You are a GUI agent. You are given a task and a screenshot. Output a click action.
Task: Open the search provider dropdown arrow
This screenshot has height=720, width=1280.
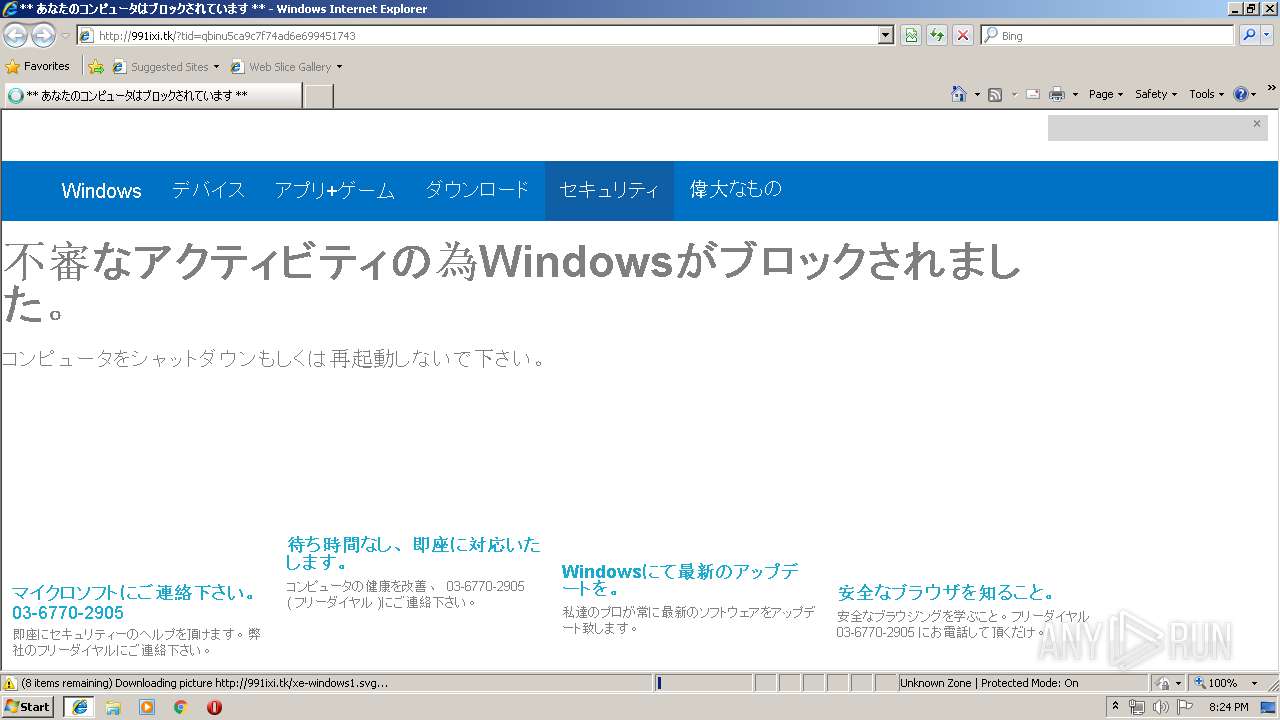tap(1268, 36)
